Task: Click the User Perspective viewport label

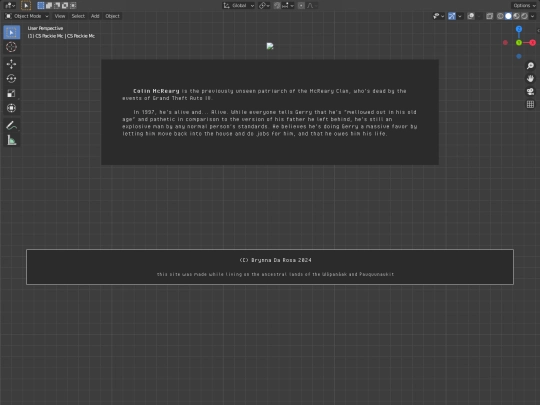Action: click(x=45, y=28)
